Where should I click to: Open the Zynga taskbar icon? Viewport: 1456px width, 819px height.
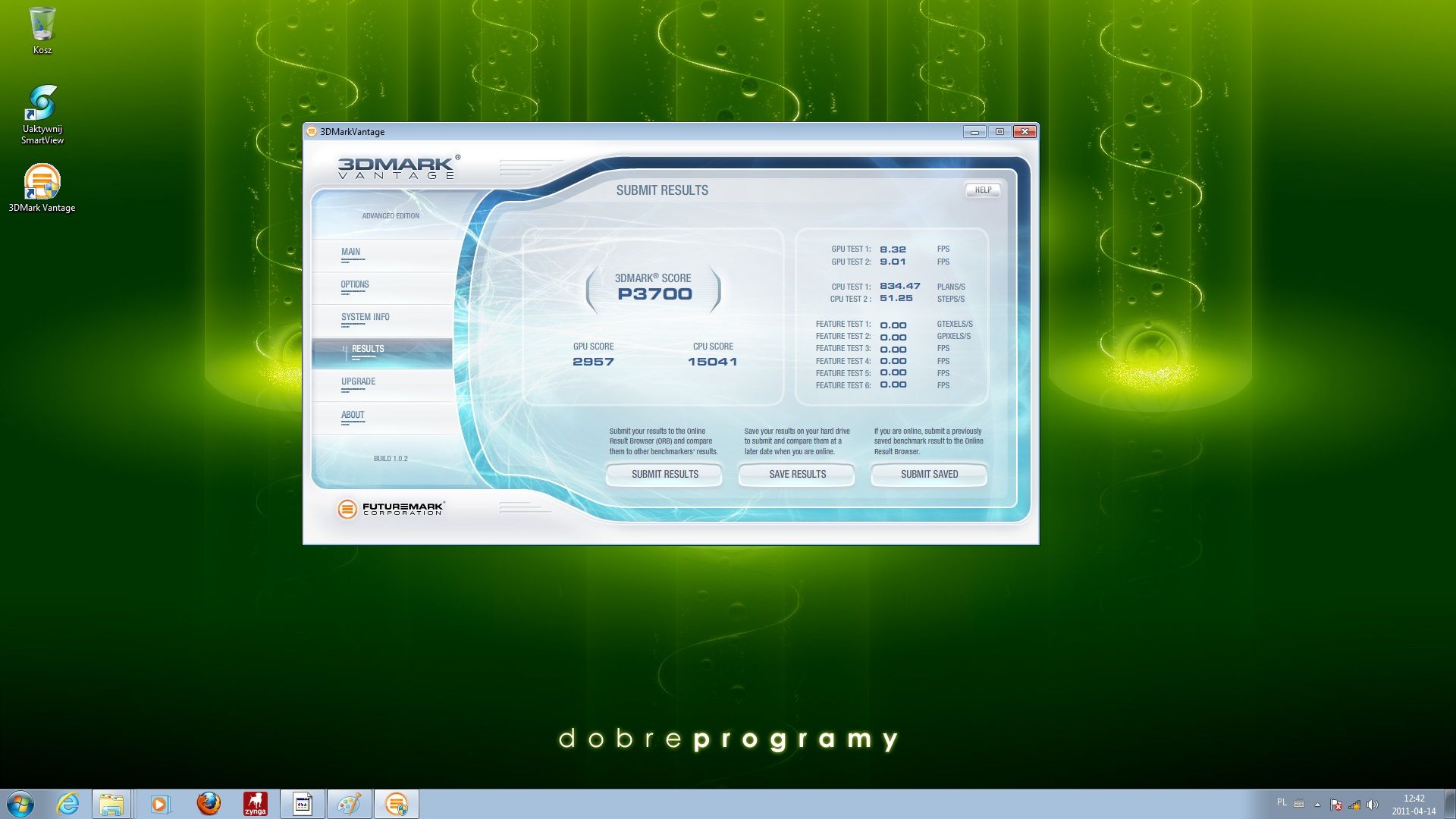click(255, 804)
